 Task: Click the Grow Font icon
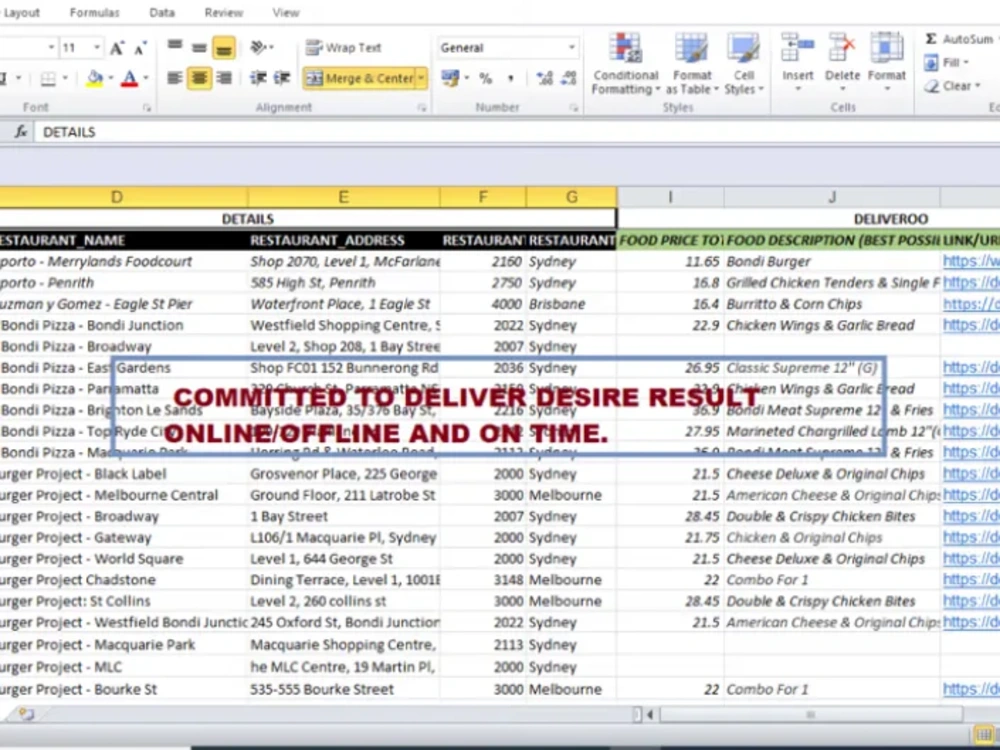(117, 48)
